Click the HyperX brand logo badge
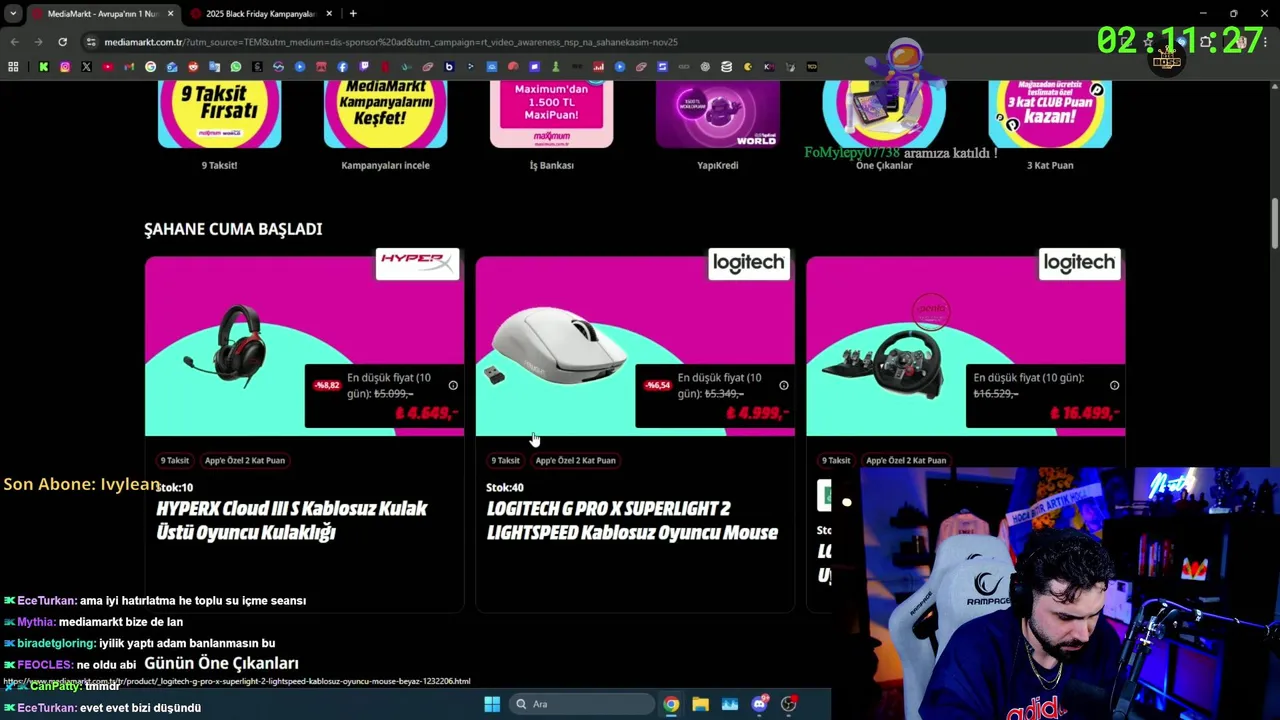This screenshot has width=1280, height=720. click(x=417, y=263)
